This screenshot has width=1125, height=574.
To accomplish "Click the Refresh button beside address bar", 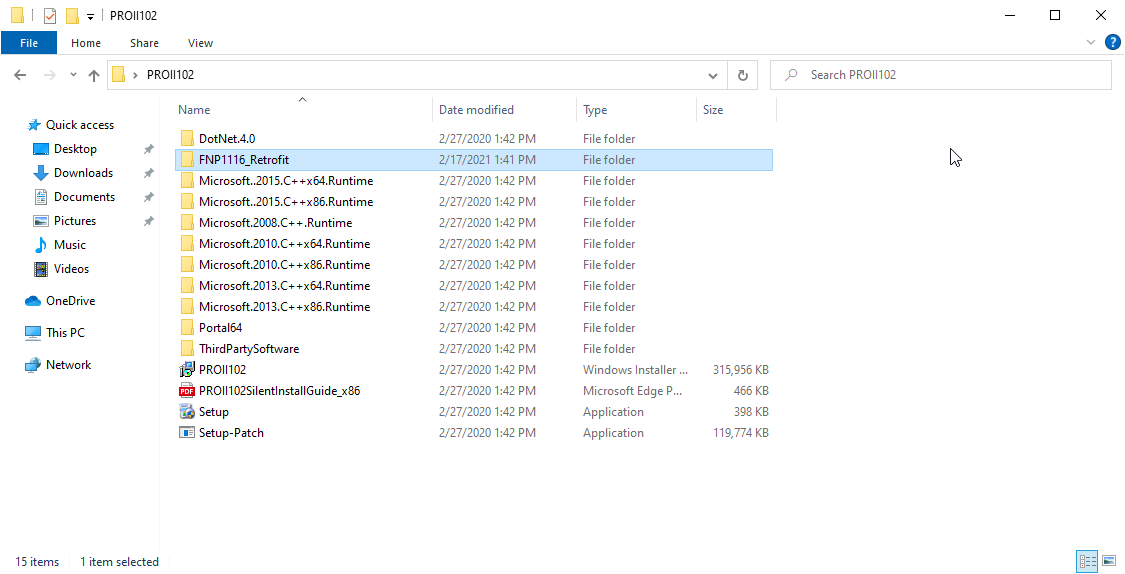I will [x=742, y=75].
